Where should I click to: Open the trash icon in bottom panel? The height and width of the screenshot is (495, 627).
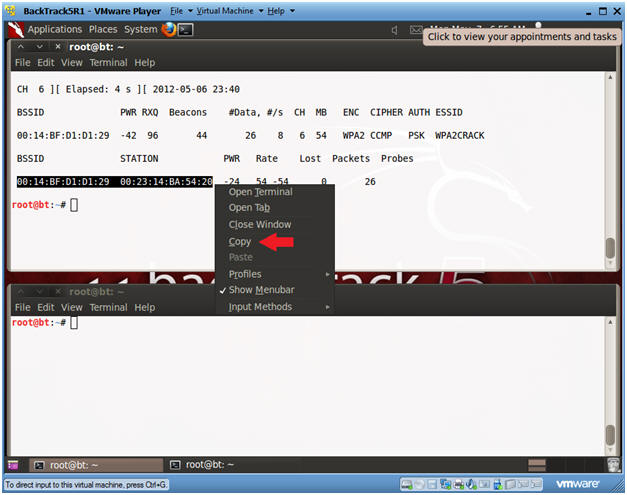613,465
